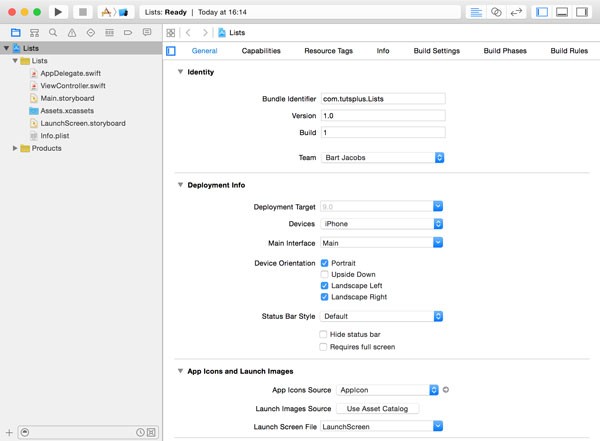600x441 pixels.
Task: Show recently modified files filter
Action: pyautogui.click(x=140, y=432)
